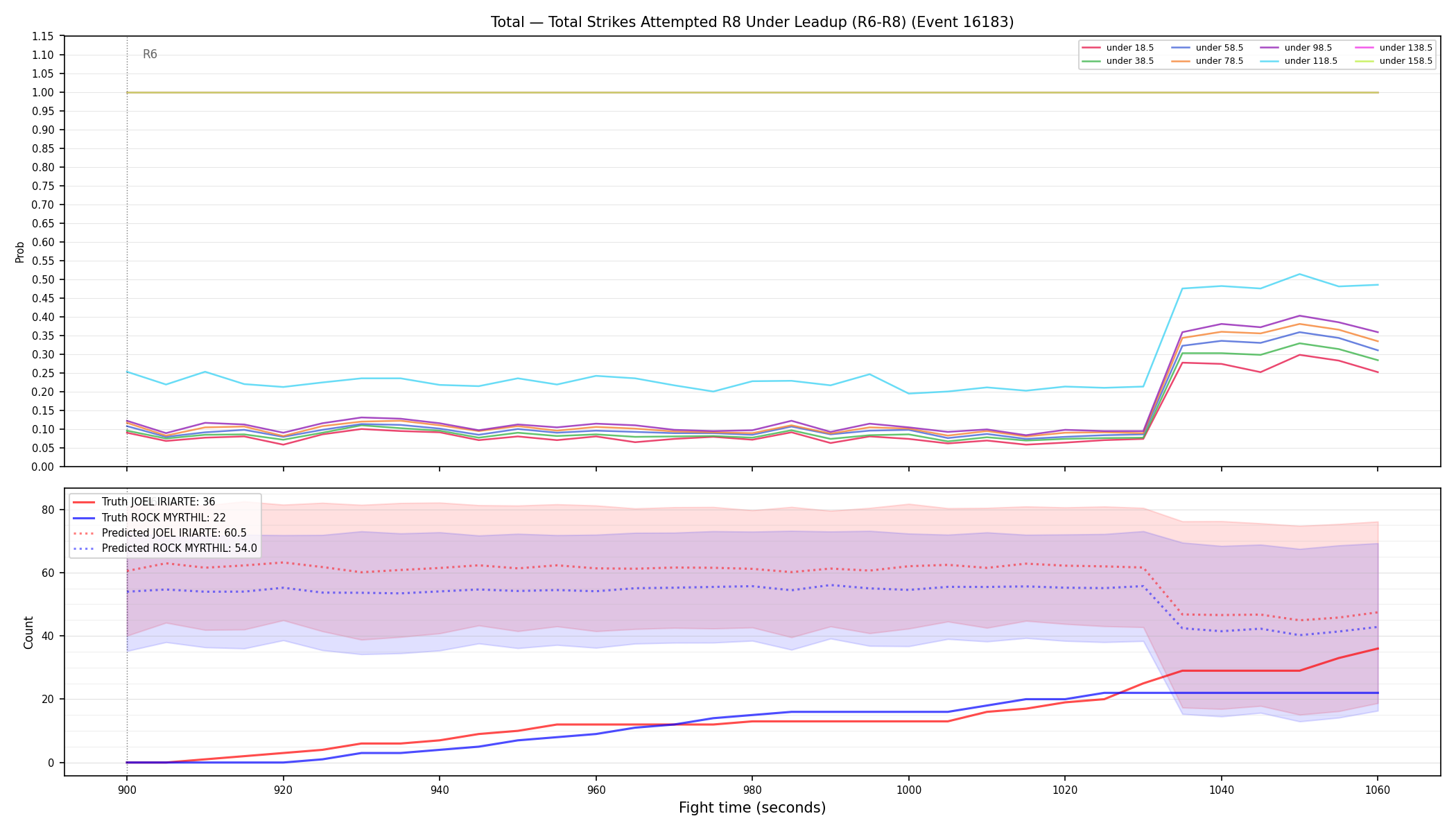
Task: Click the 60 tick on Count axis
Action: 48,573
